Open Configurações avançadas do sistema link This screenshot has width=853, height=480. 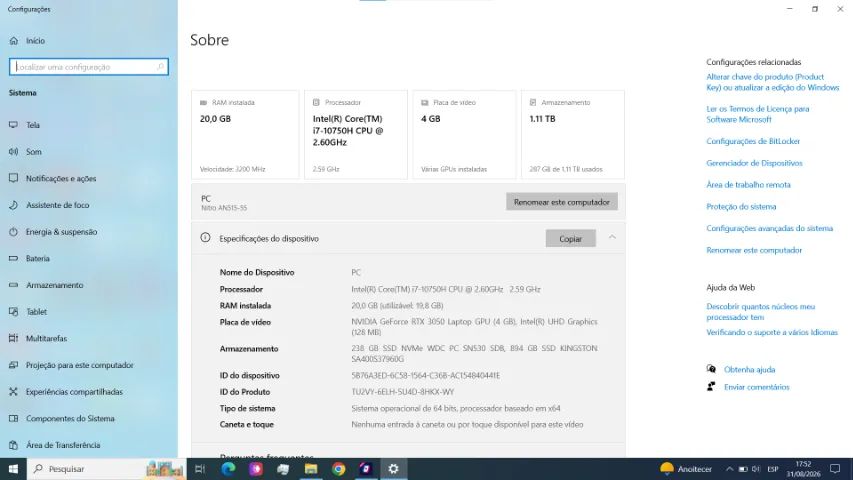[x=769, y=229]
